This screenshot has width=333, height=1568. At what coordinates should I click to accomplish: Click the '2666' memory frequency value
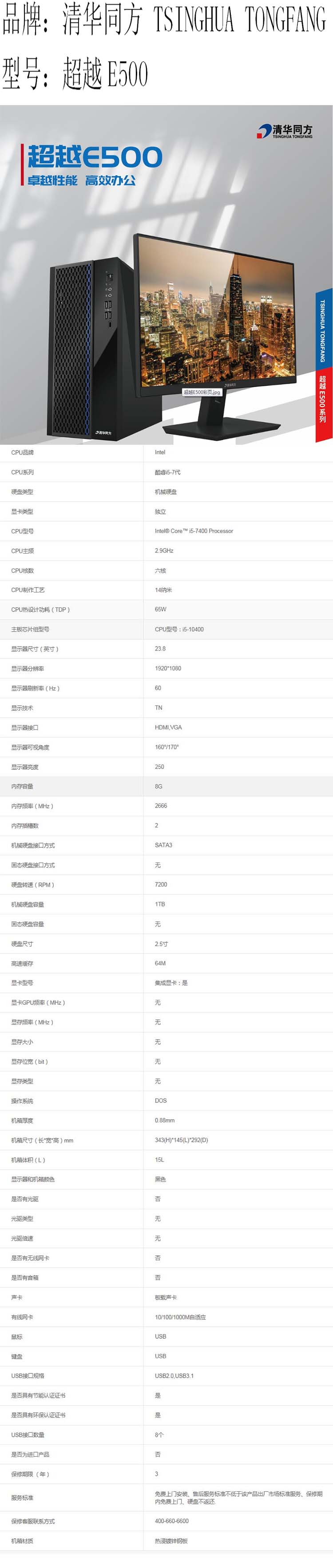tap(161, 805)
